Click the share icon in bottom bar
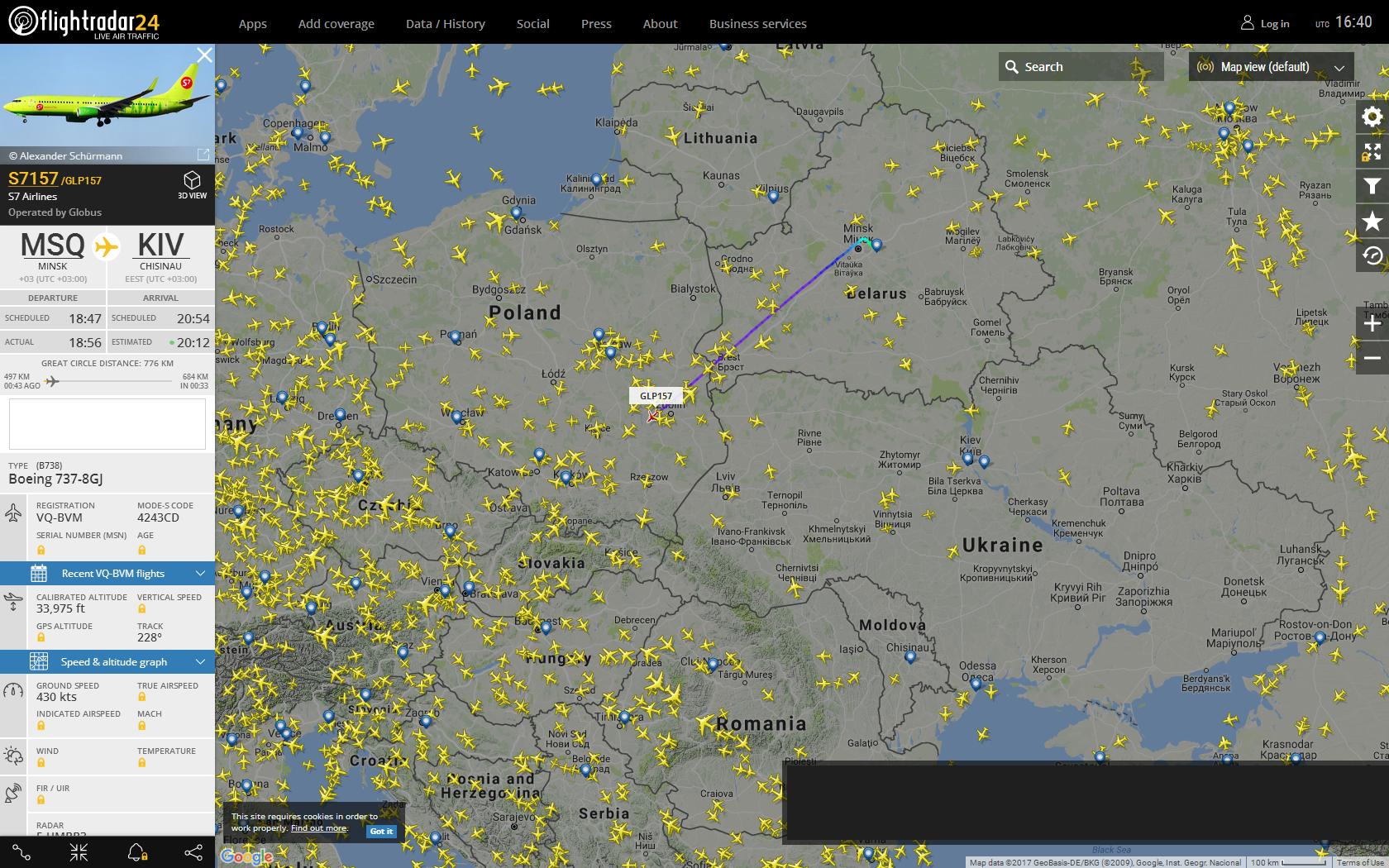1389x868 pixels. (193, 852)
